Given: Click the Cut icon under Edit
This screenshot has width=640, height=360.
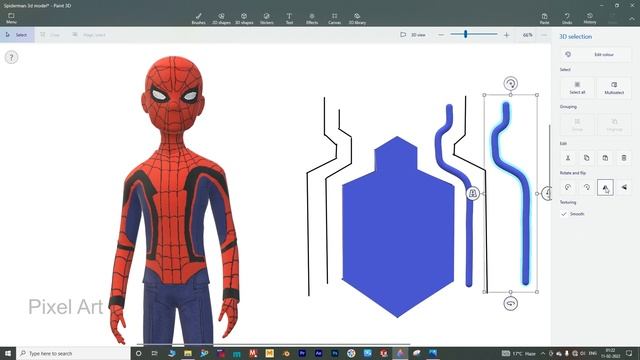Looking at the screenshot, I should coord(568,158).
